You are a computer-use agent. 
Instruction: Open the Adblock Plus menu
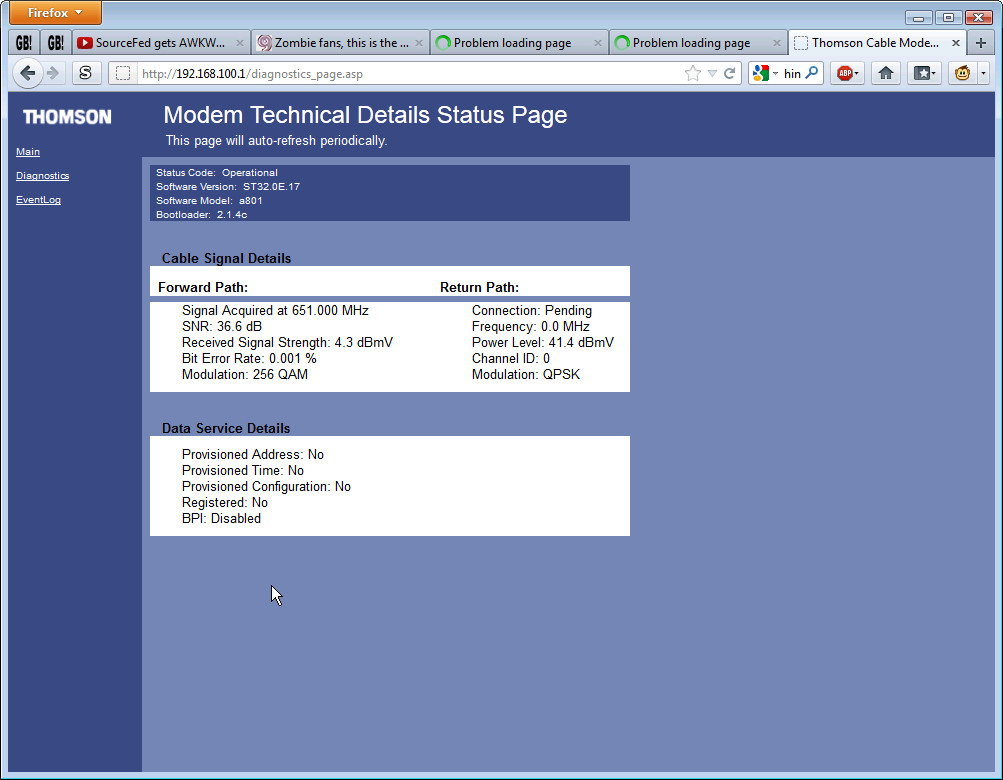pyautogui.click(x=848, y=74)
